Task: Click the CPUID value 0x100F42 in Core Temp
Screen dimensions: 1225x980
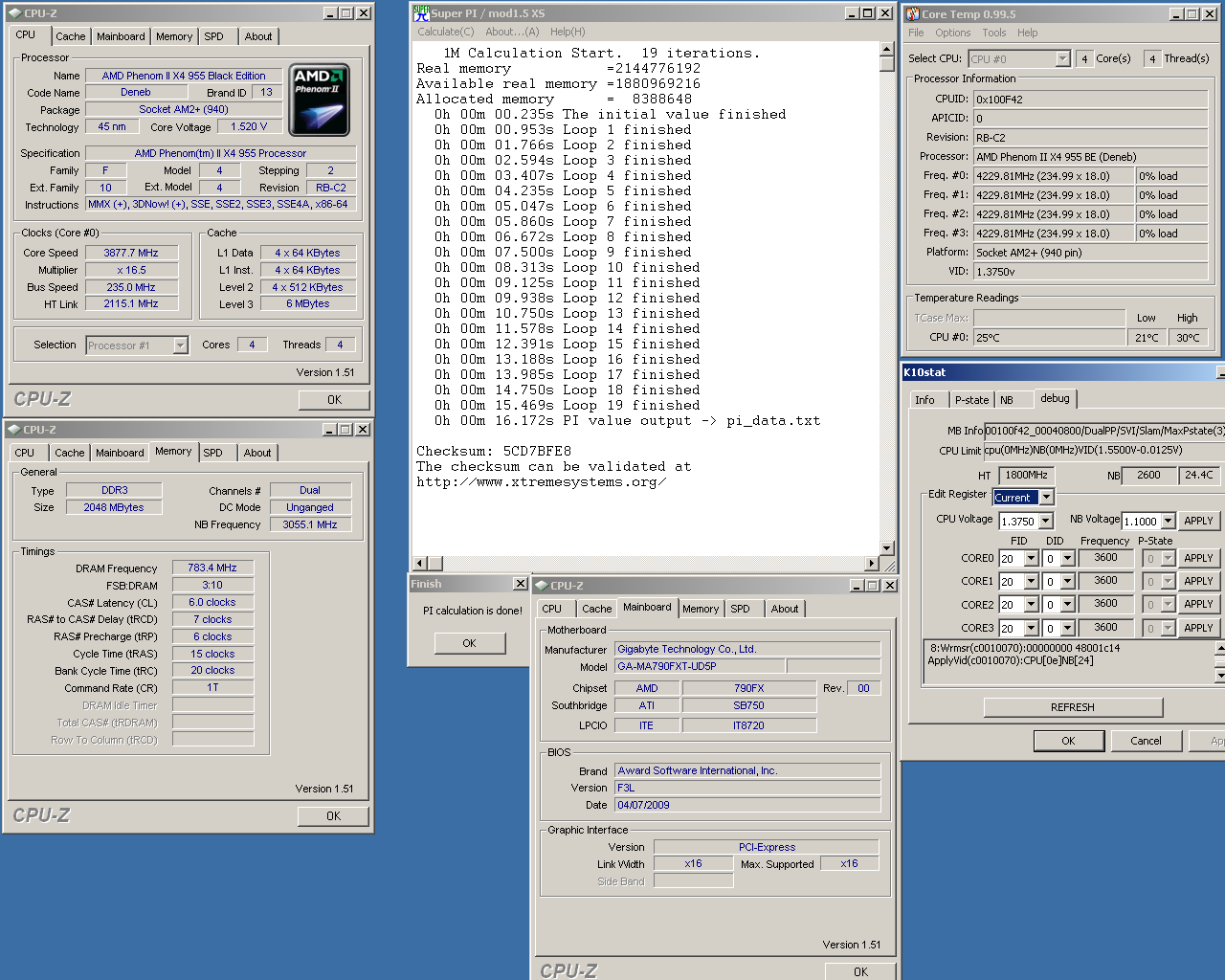Action: pos(1090,100)
